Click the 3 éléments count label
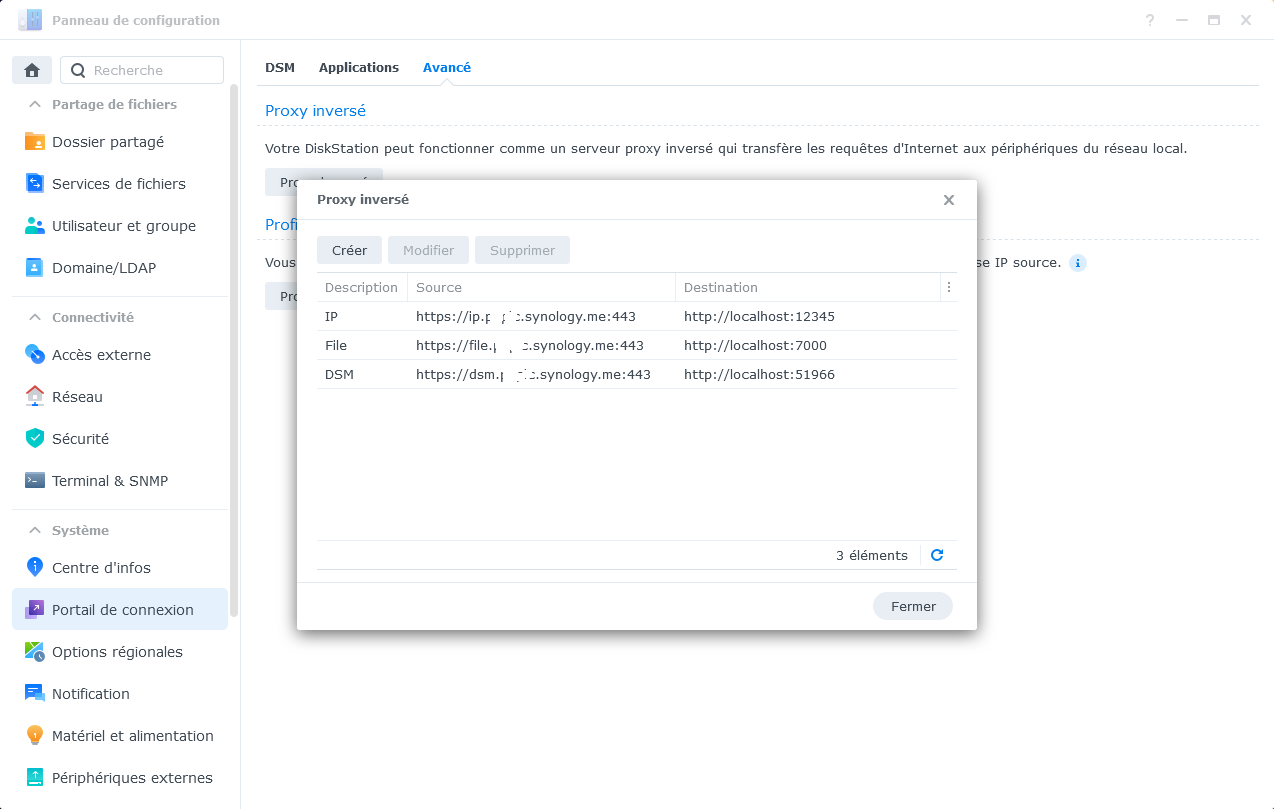 [x=872, y=555]
